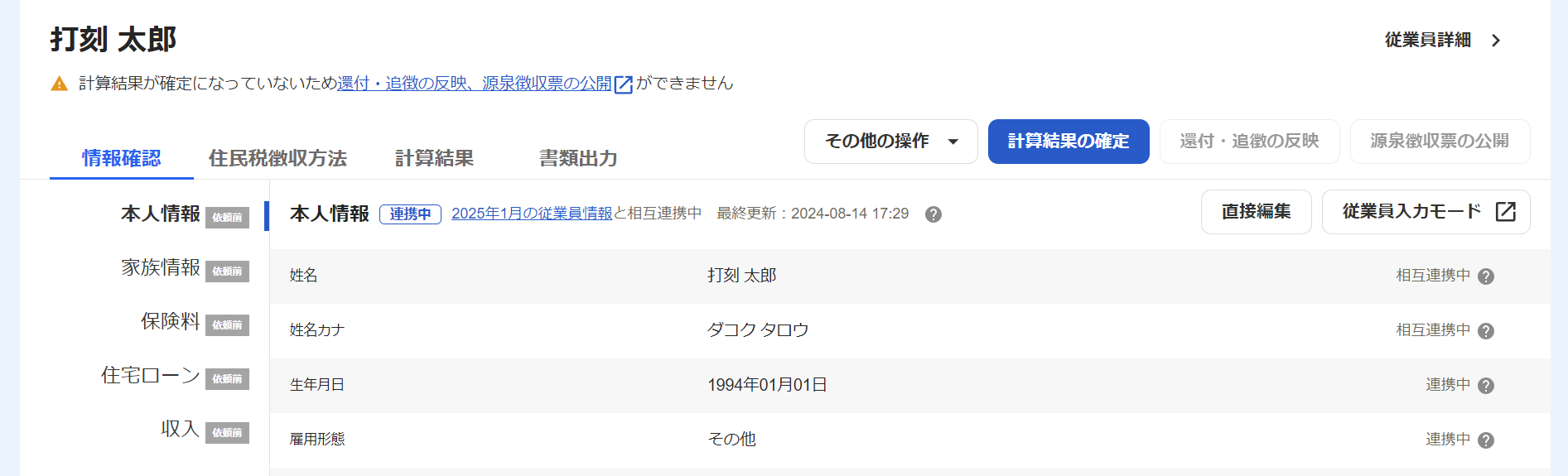1568x476 pixels.
Task: Click help icon in 雇用形態 row
Action: point(1486,440)
